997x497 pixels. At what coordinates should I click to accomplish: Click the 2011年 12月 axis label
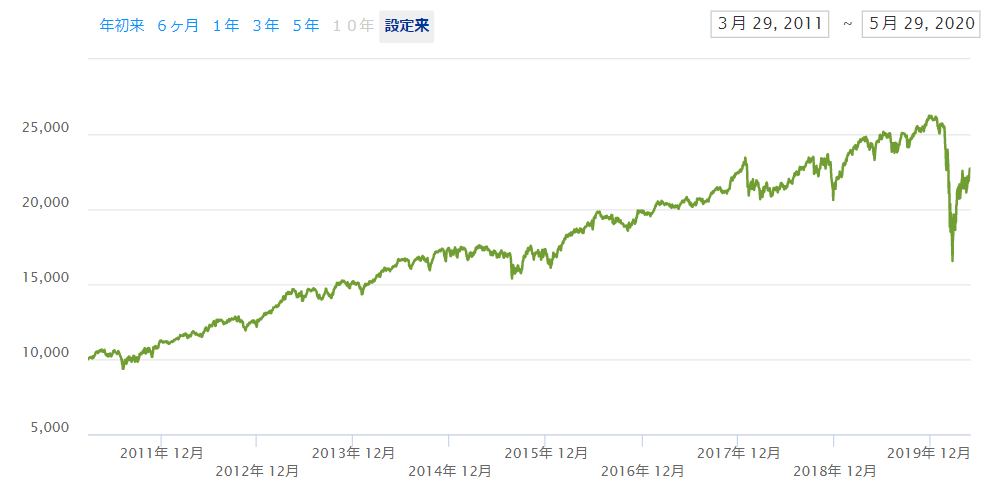(162, 453)
